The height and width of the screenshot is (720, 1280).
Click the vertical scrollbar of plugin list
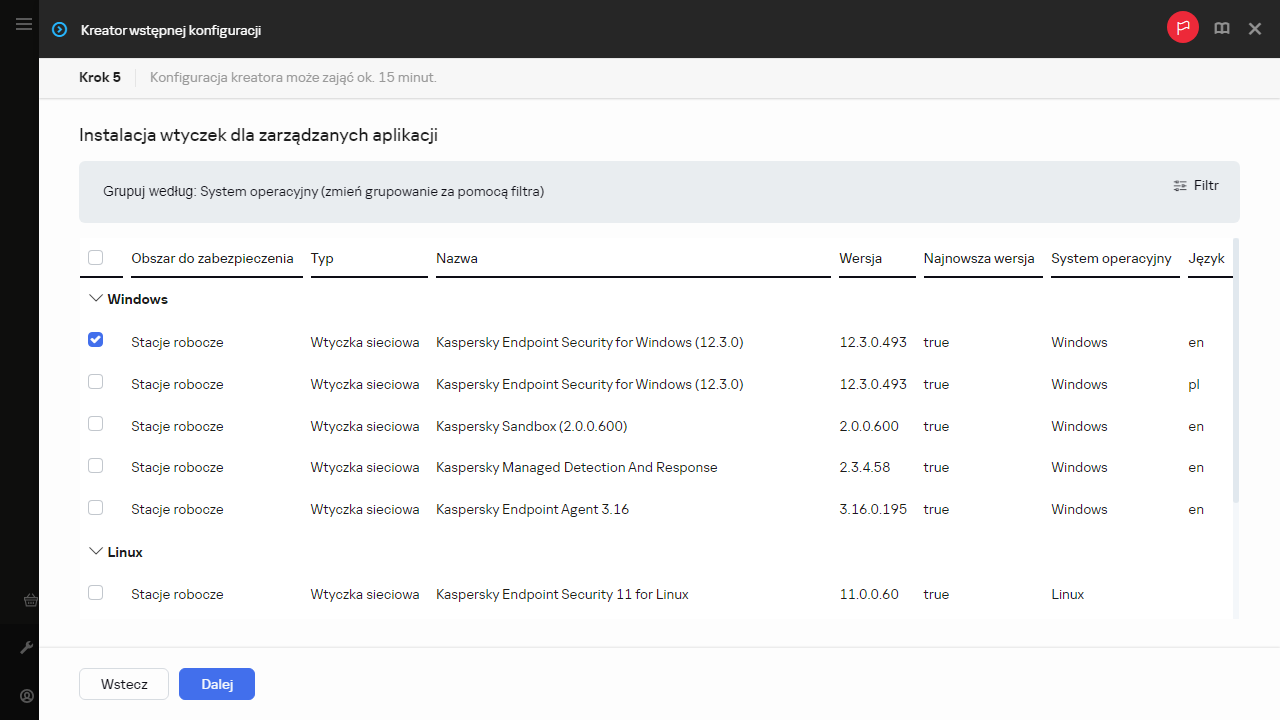(1236, 370)
